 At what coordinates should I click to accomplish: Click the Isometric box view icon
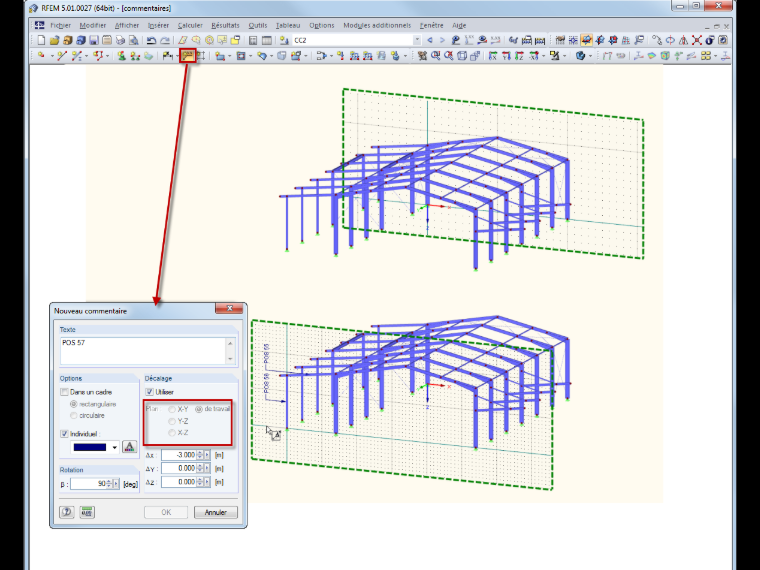click(x=462, y=56)
